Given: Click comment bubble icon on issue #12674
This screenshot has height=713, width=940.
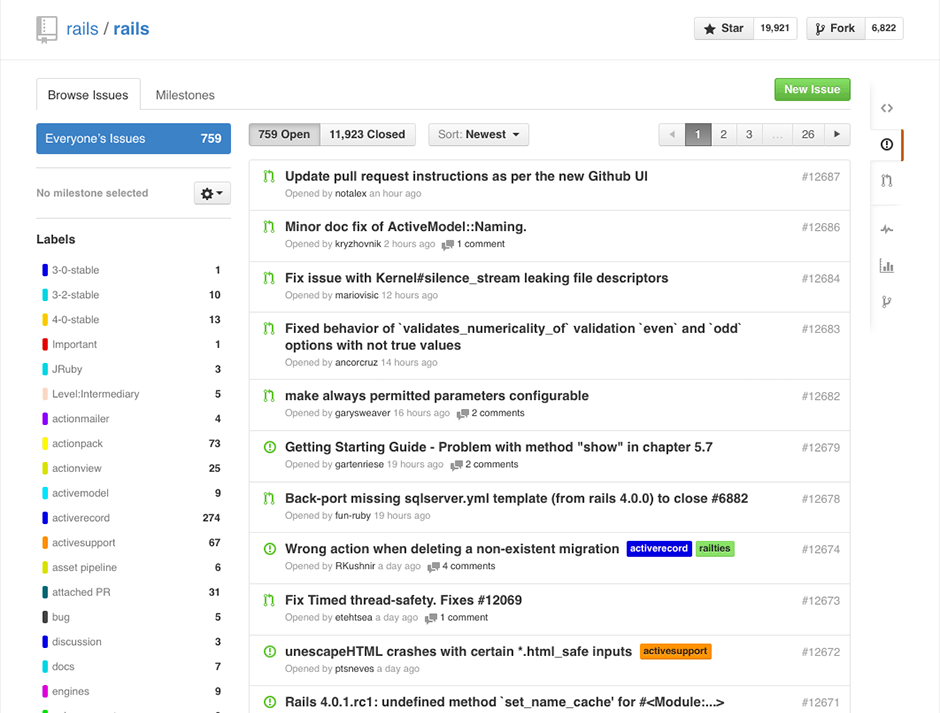Looking at the screenshot, I should (433, 567).
